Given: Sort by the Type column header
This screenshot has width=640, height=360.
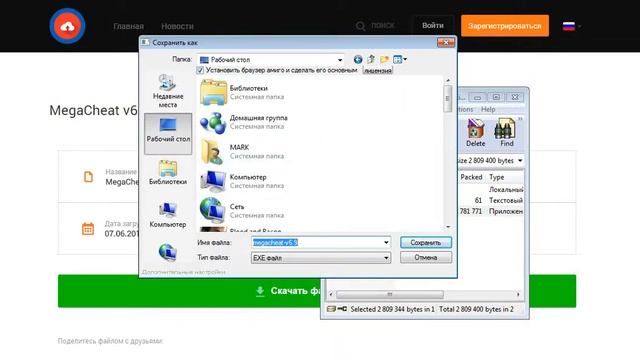Looking at the screenshot, I should [x=496, y=177].
